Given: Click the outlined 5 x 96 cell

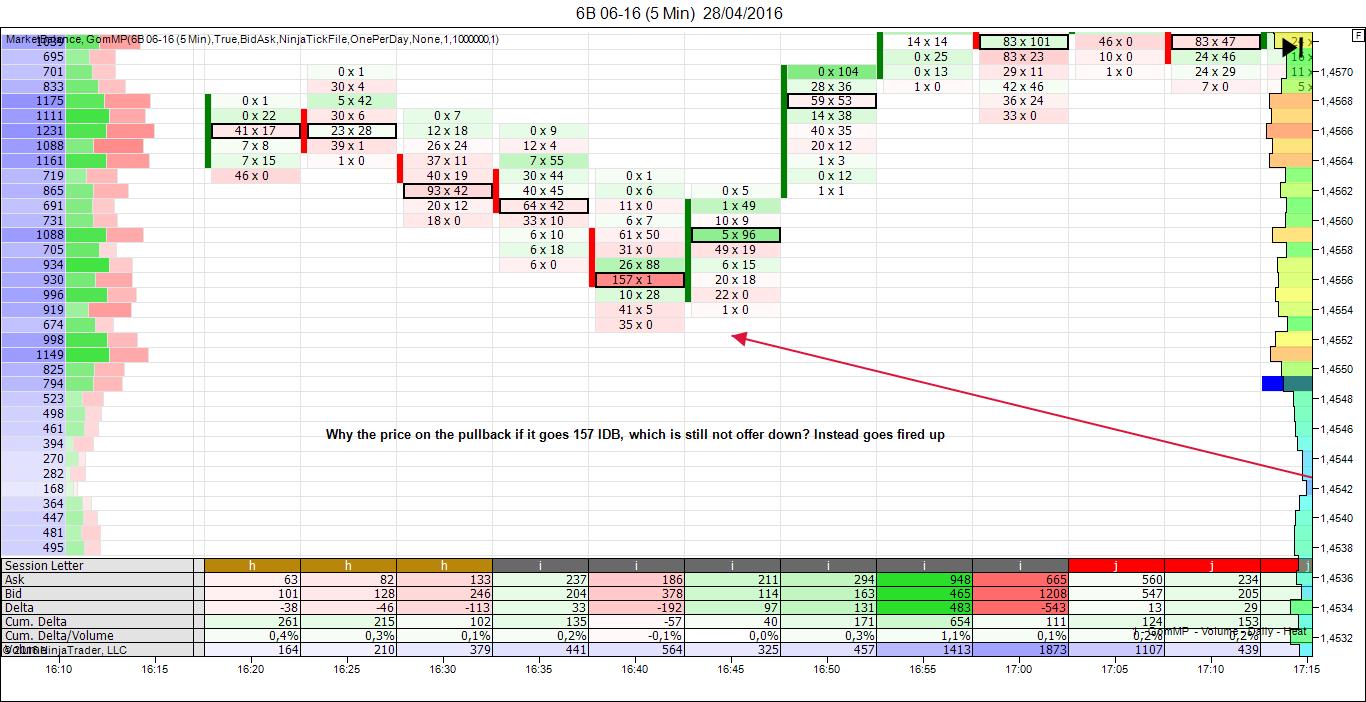Looking at the screenshot, I should click(736, 235).
